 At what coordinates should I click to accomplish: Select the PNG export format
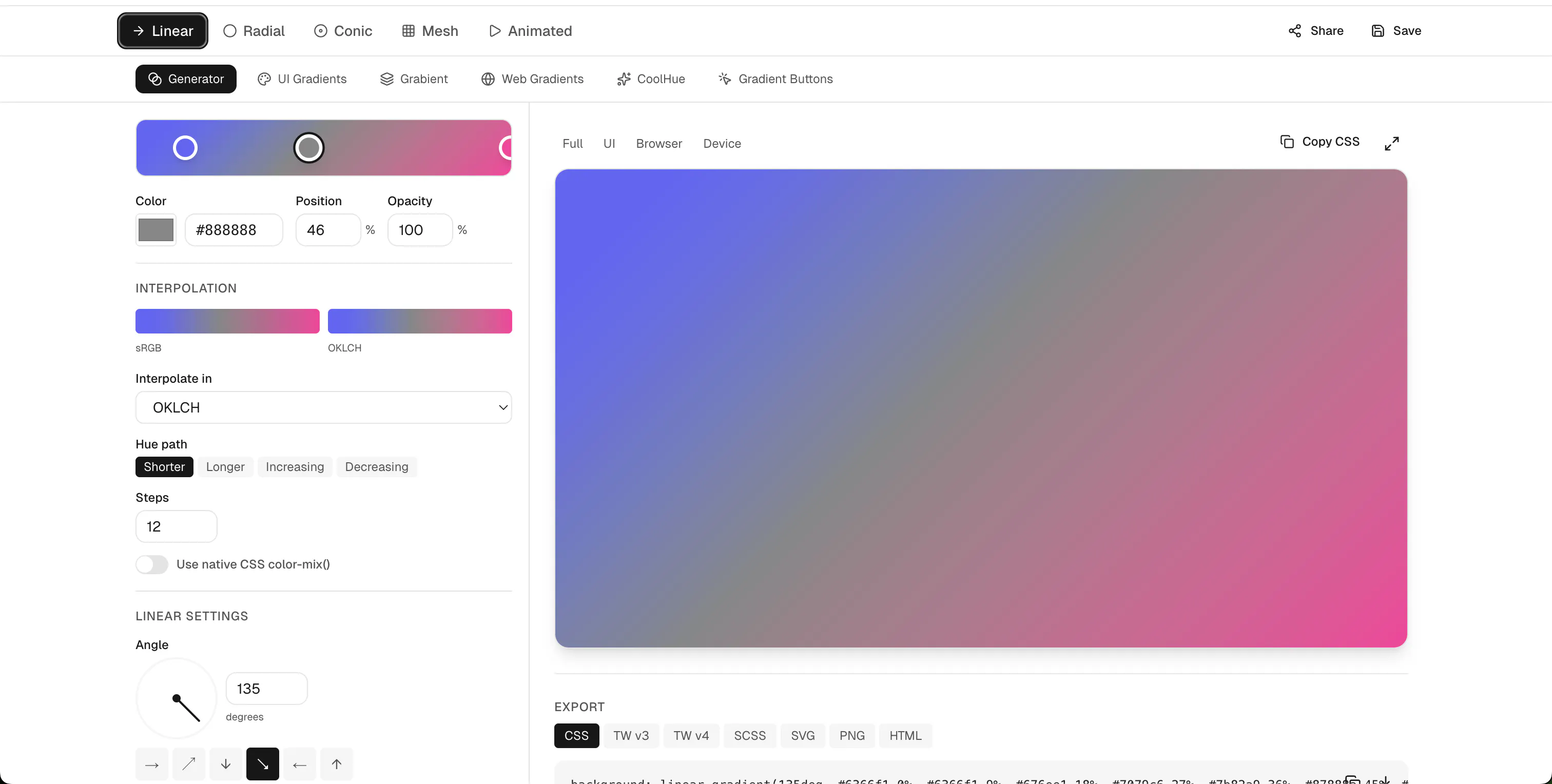tap(852, 736)
